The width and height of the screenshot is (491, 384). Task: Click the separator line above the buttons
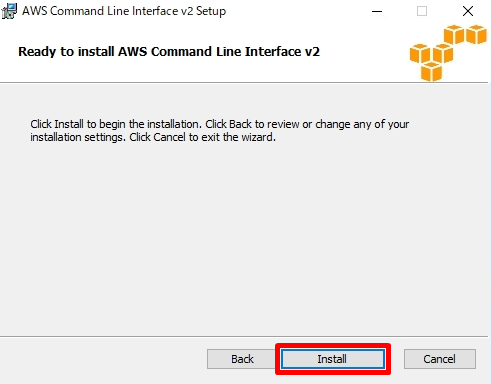point(243,336)
